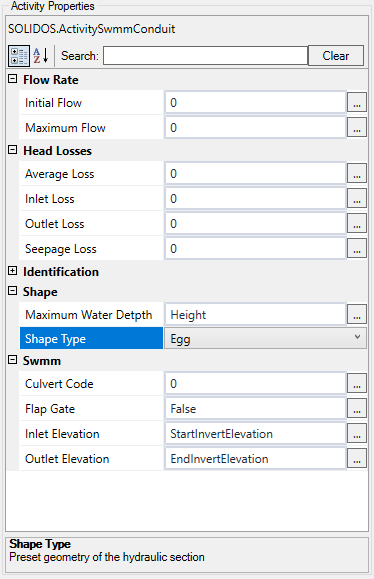Open ellipsis editor for Outlet Elevation
Viewport: 374px width, 579px height.
(x=357, y=458)
